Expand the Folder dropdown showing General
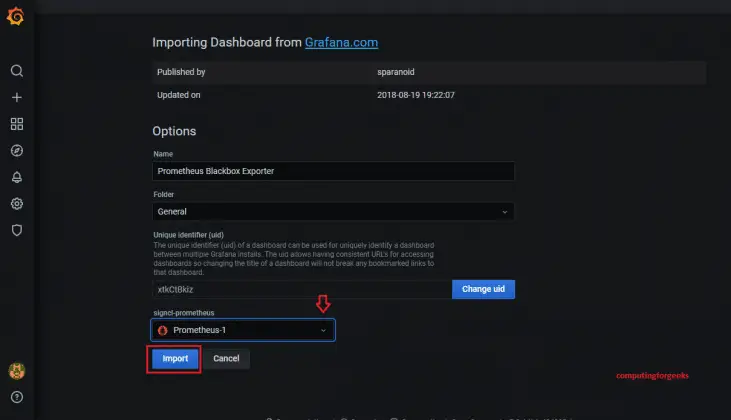Screen dimensions: 731x420 point(333,212)
